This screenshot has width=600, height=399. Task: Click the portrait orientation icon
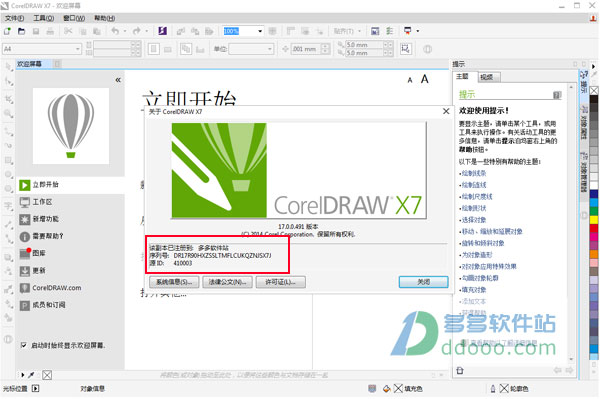[x=154, y=49]
